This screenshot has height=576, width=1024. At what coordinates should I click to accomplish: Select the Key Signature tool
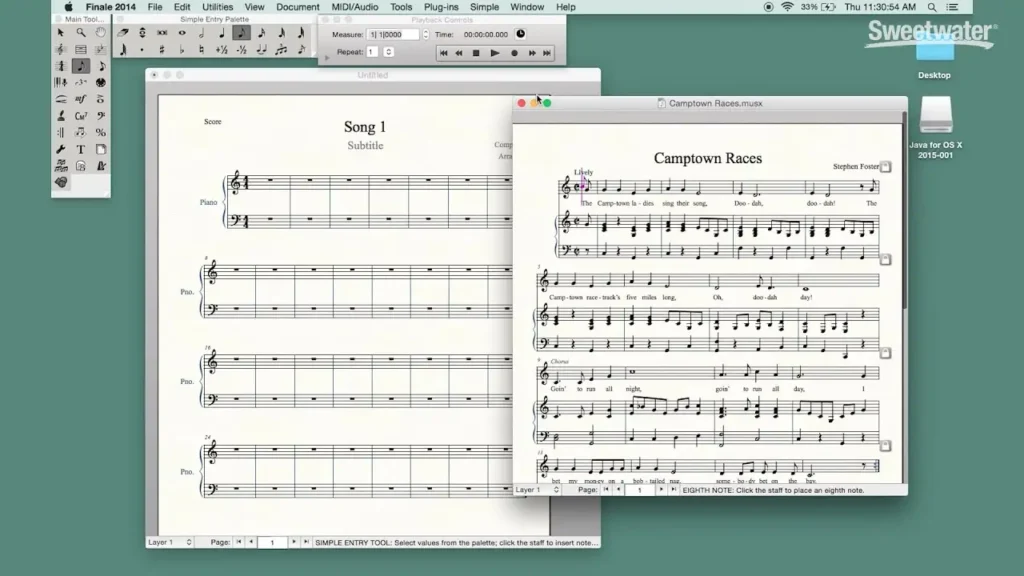(x=101, y=50)
